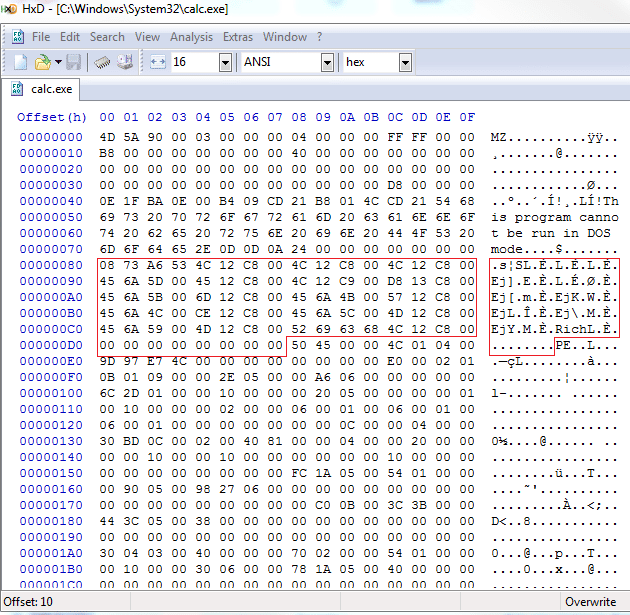Click the Save floppy disk icon
This screenshot has width=630, height=615.
74,62
